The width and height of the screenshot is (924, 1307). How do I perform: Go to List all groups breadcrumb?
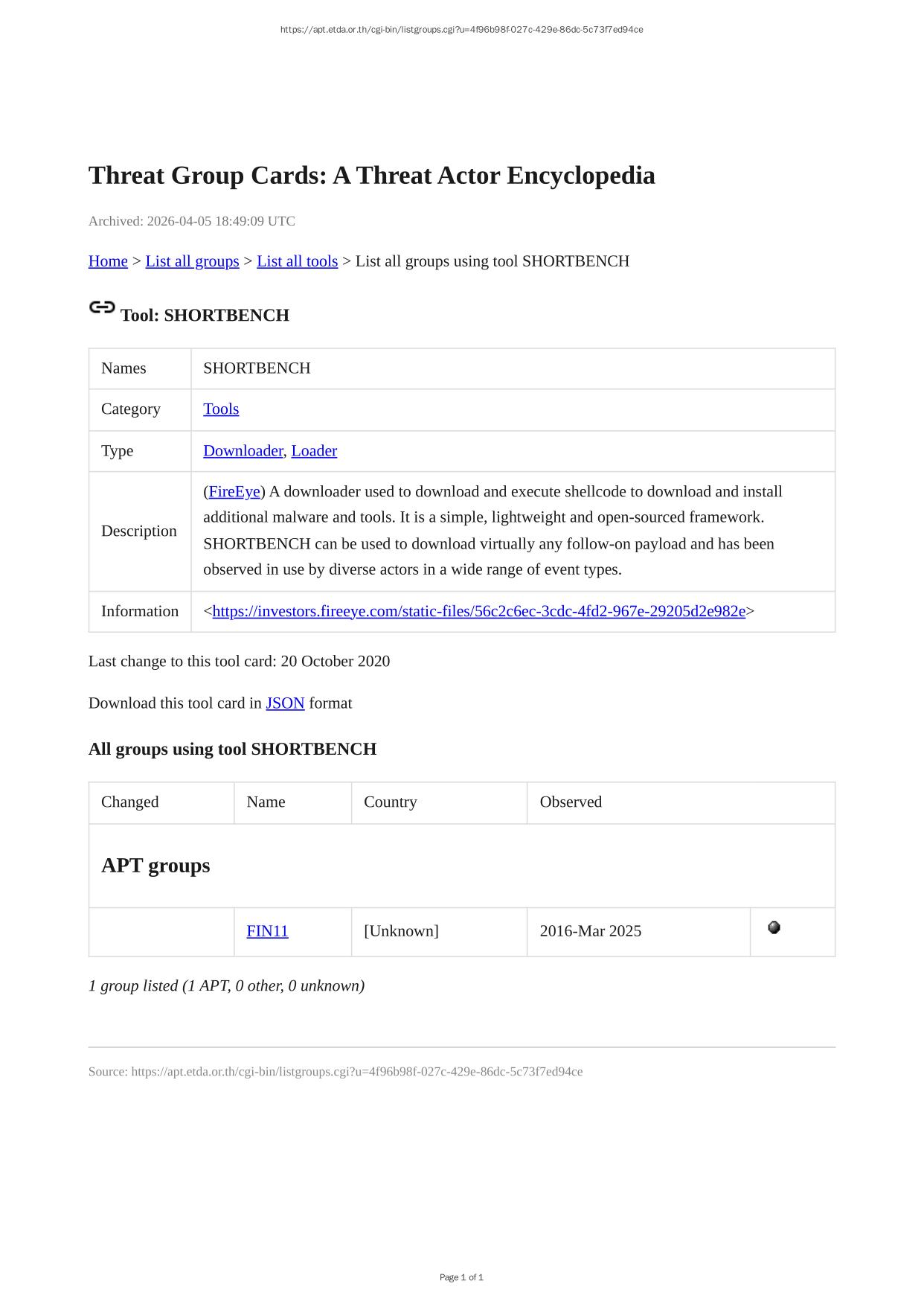coord(192,261)
